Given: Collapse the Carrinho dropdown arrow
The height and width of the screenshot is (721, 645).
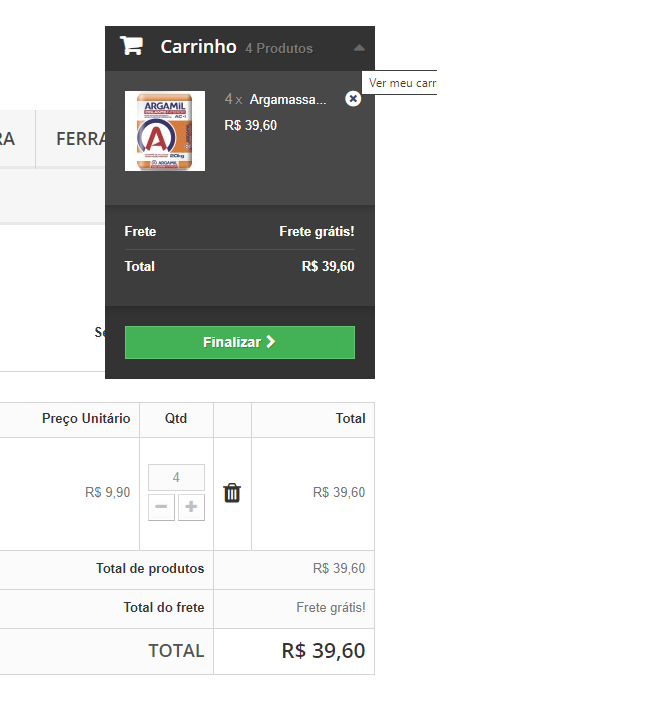Looking at the screenshot, I should point(360,48).
